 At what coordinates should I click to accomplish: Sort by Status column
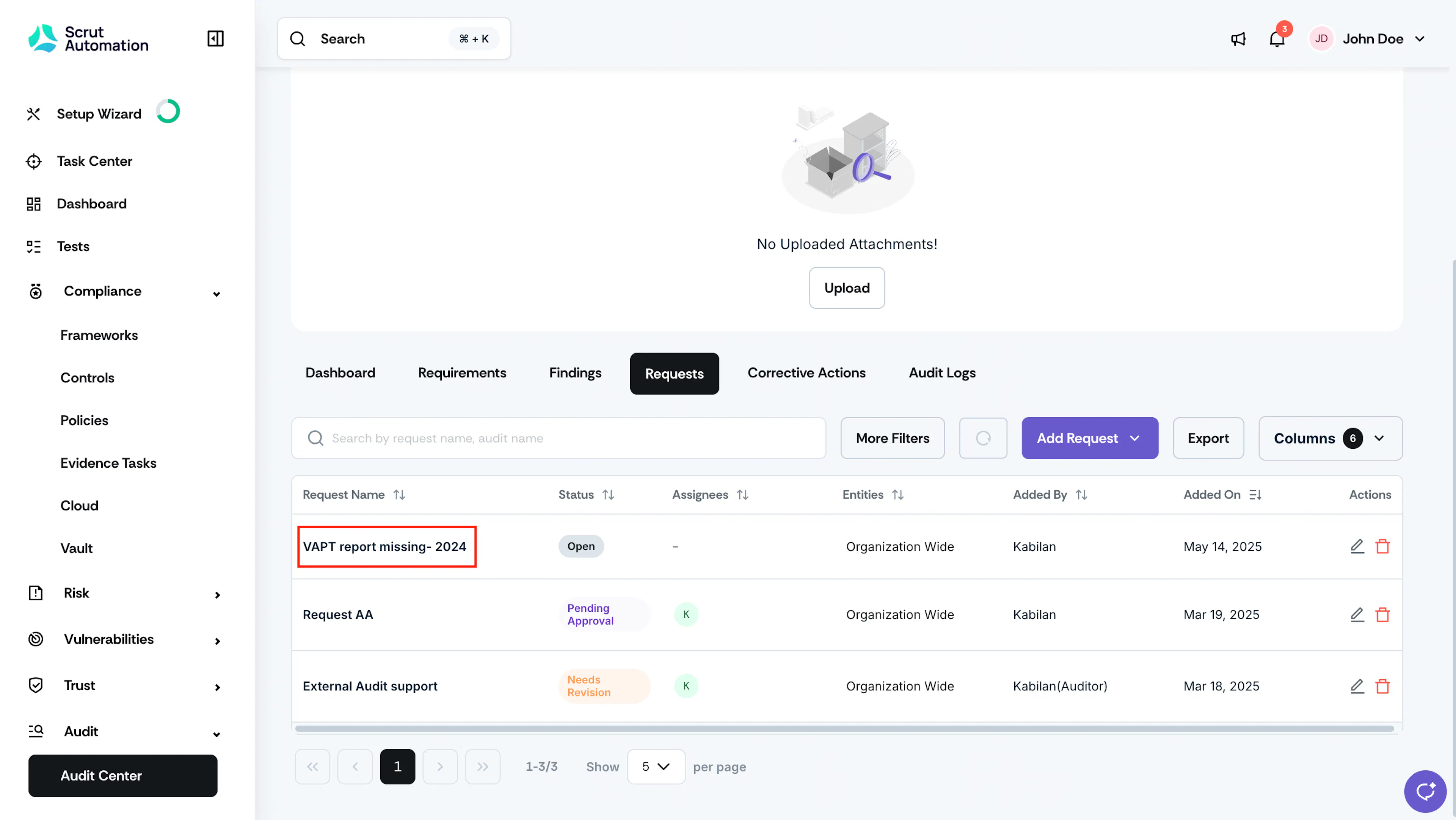[608, 495]
